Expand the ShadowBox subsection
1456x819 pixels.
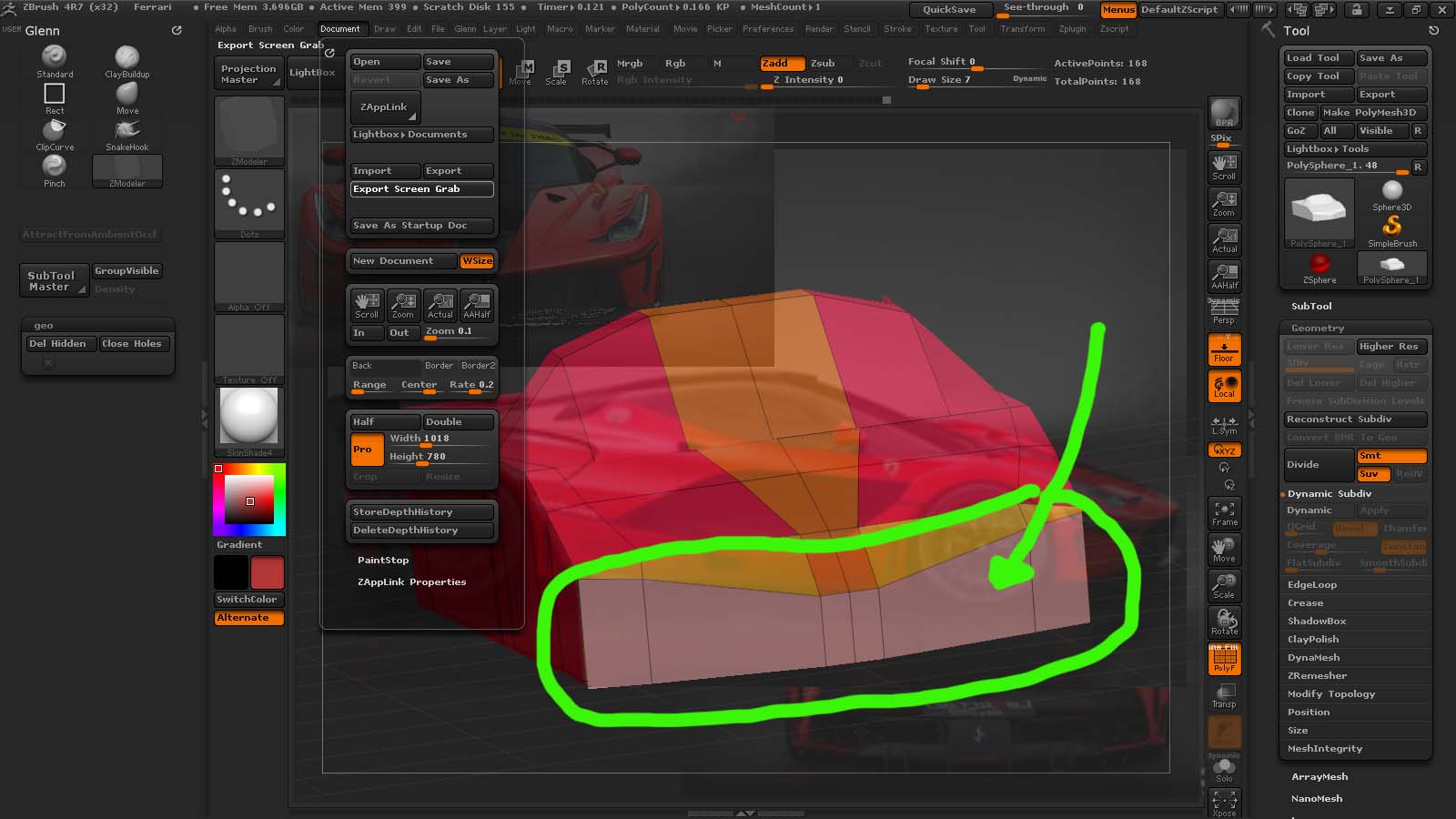pyautogui.click(x=1317, y=622)
